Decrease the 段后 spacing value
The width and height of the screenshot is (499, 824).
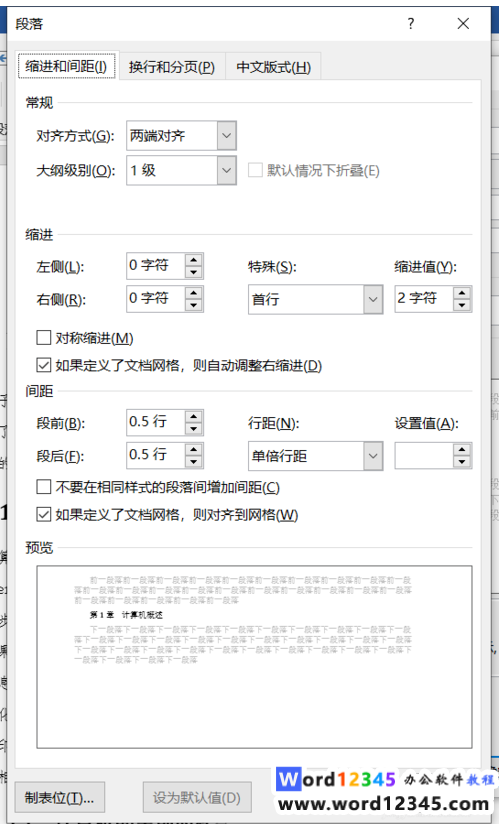point(194,462)
